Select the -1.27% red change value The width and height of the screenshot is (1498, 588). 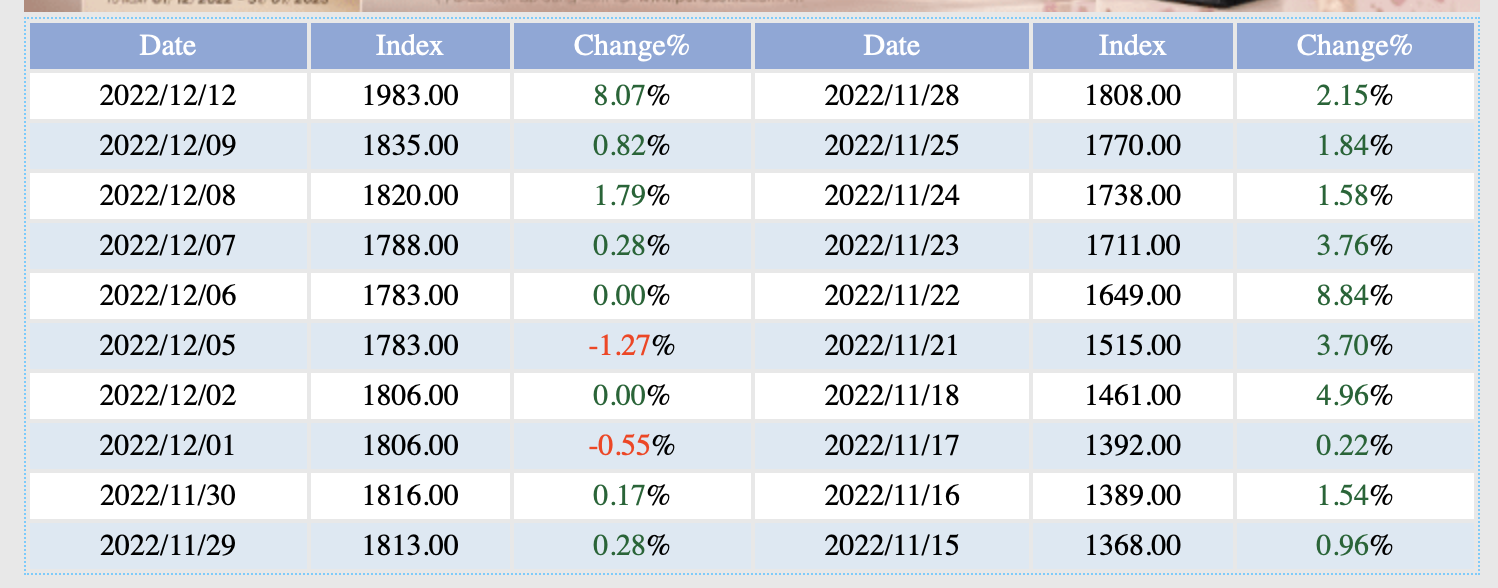(632, 347)
